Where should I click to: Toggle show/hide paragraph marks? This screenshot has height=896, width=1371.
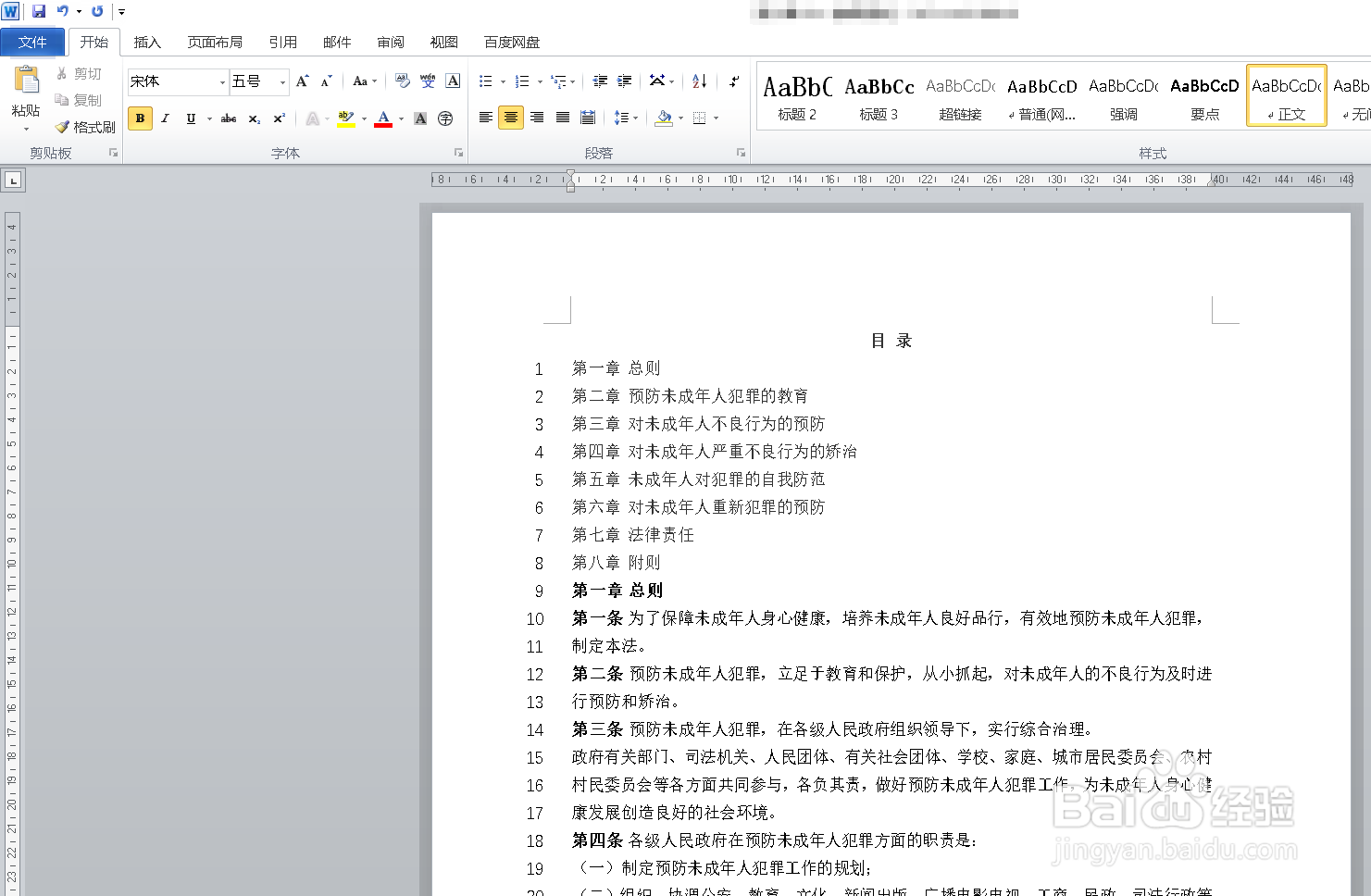(734, 81)
